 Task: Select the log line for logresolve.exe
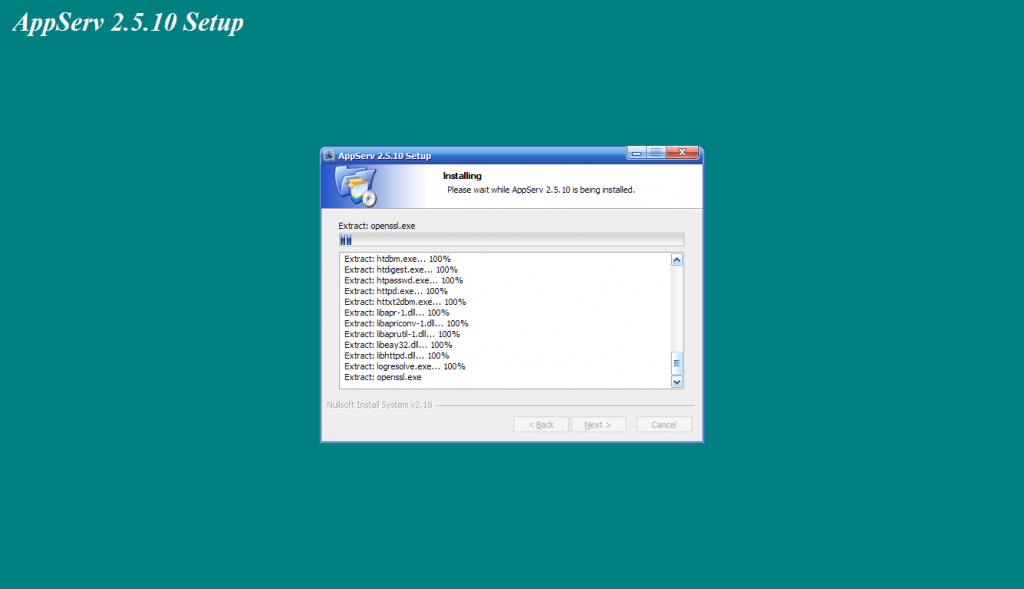coord(405,367)
